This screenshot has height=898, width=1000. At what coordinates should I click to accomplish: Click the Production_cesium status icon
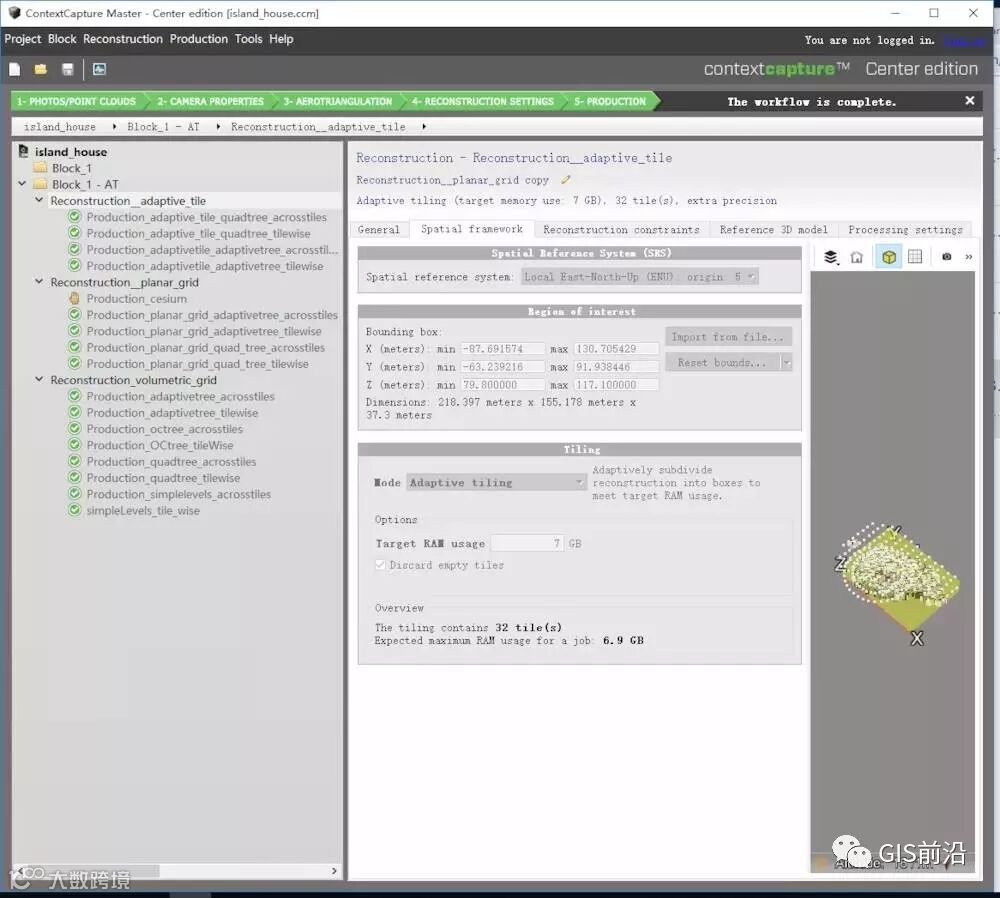click(x=75, y=298)
